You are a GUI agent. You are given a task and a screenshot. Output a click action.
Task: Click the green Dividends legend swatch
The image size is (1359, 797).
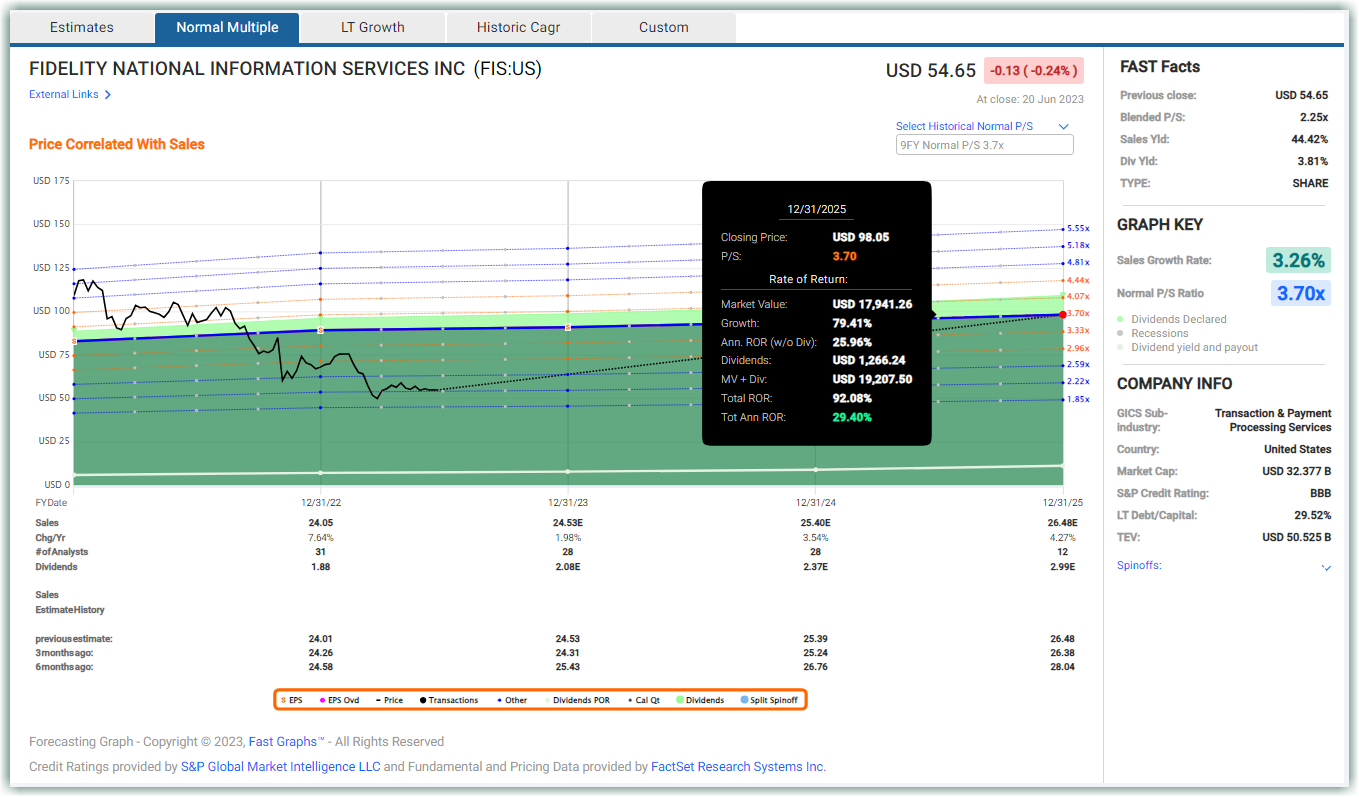tap(680, 700)
